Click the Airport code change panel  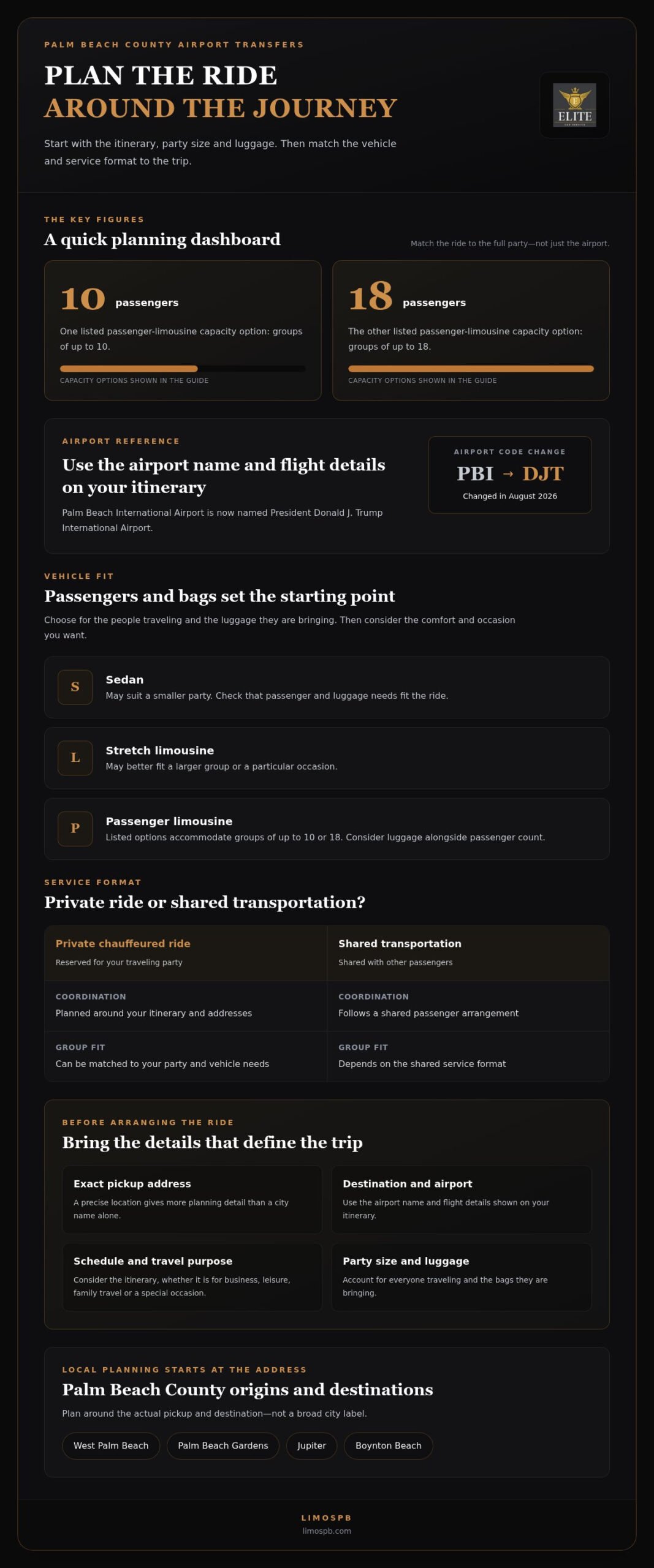pos(510,475)
